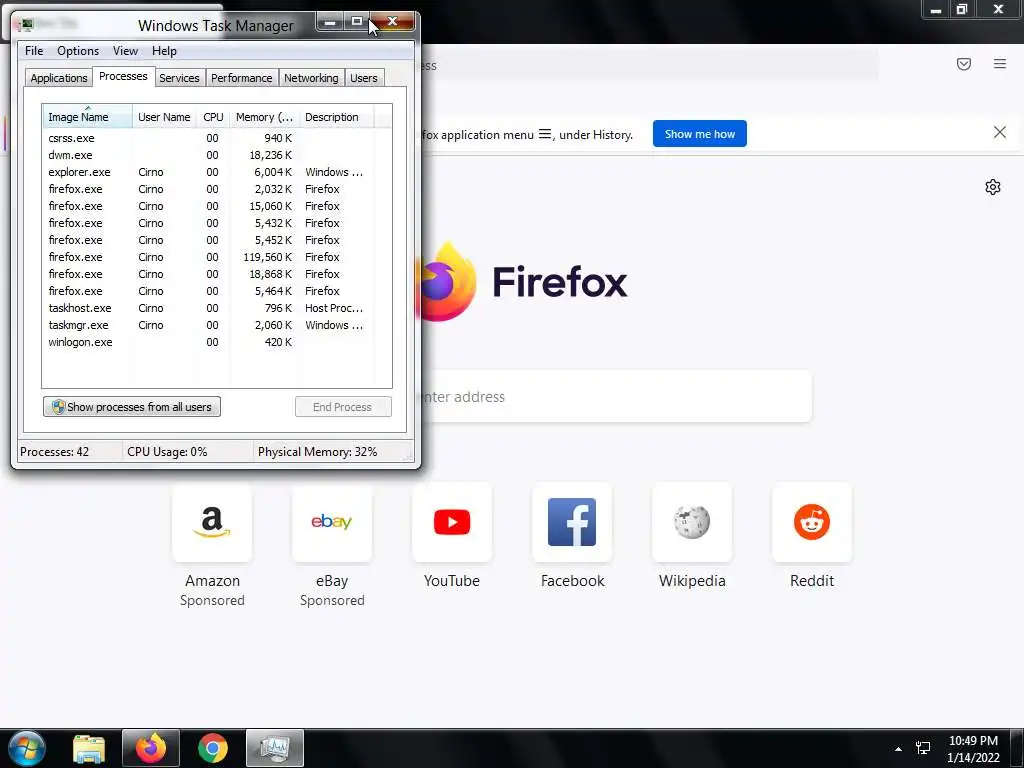Open the File menu in Task Manager

pos(34,51)
